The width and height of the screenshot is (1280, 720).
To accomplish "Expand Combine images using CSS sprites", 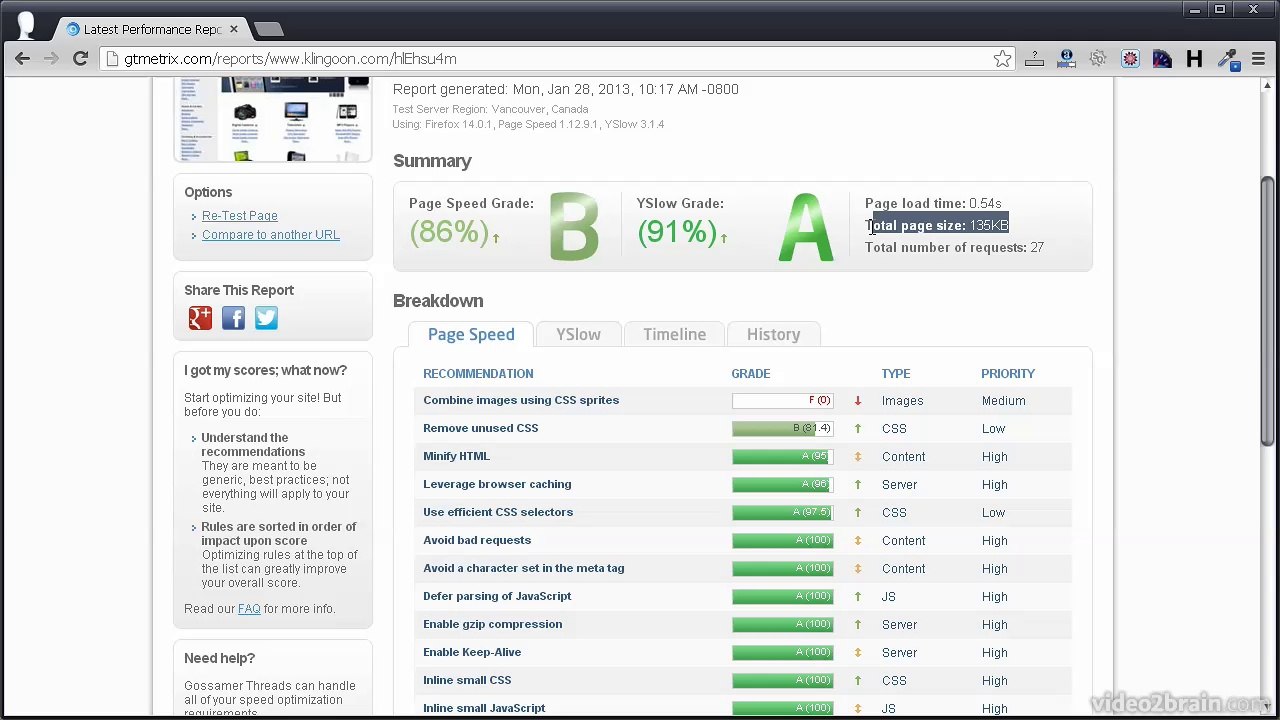I will (521, 400).
